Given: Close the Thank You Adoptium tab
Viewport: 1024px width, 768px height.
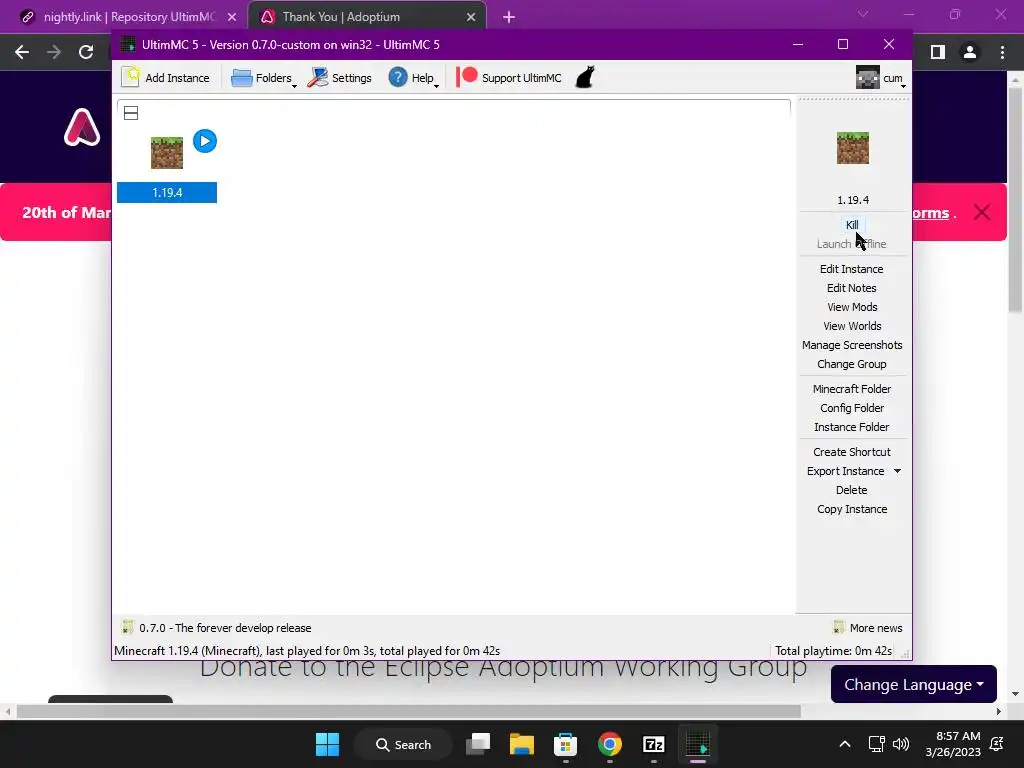Looking at the screenshot, I should [x=471, y=17].
